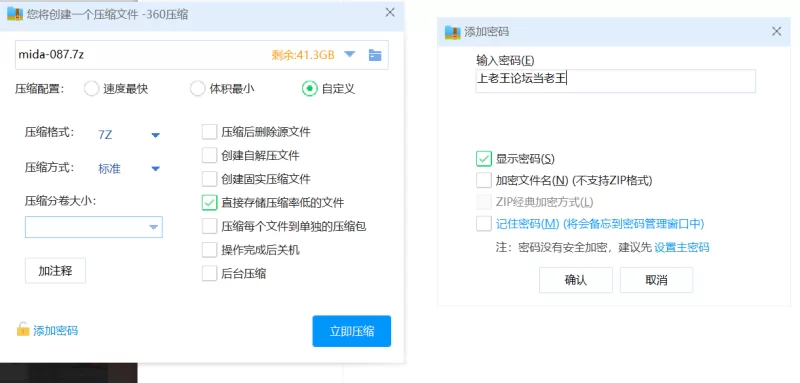
Task: Click the 加注释 button
Action: (x=55, y=271)
